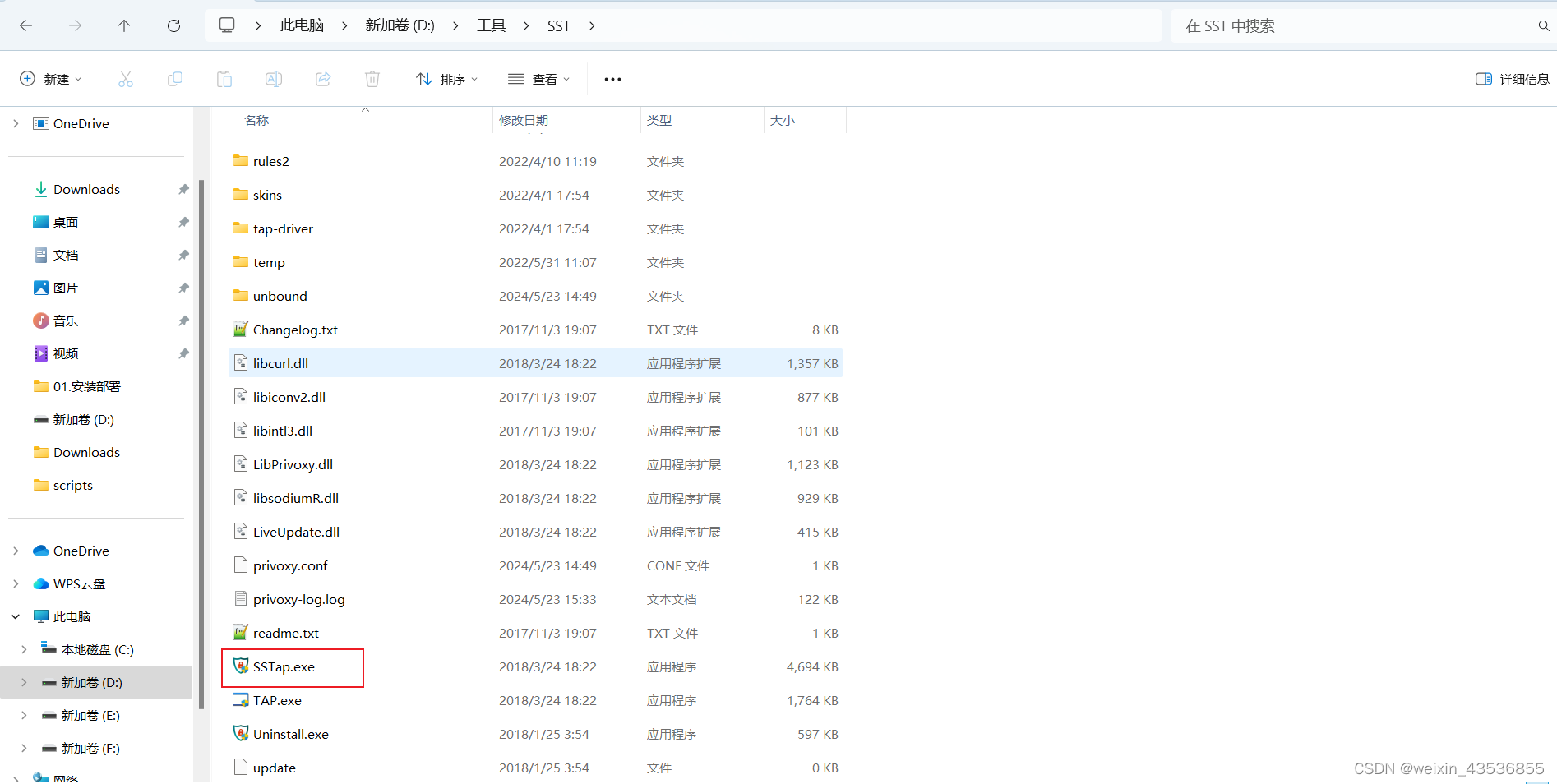Select the libsodiumR.dll file name
The image size is (1557, 784).
point(296,498)
